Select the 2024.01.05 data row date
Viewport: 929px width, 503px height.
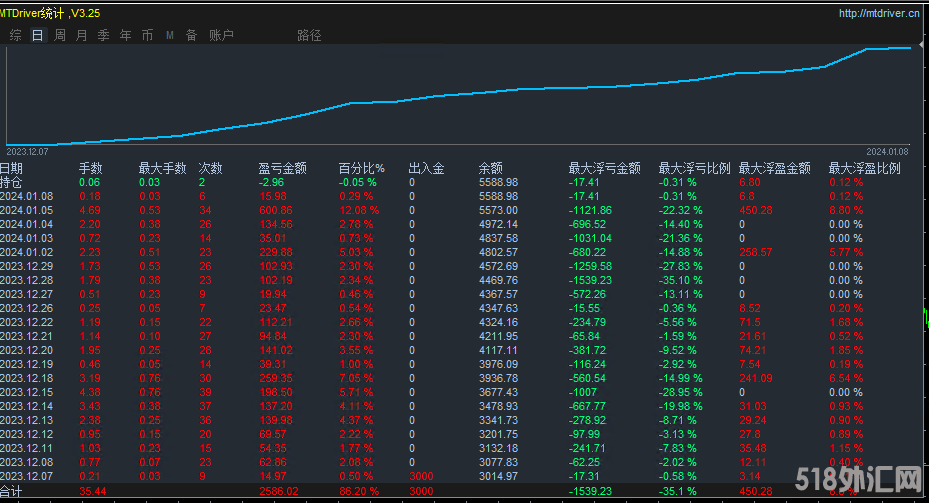click(x=26, y=211)
